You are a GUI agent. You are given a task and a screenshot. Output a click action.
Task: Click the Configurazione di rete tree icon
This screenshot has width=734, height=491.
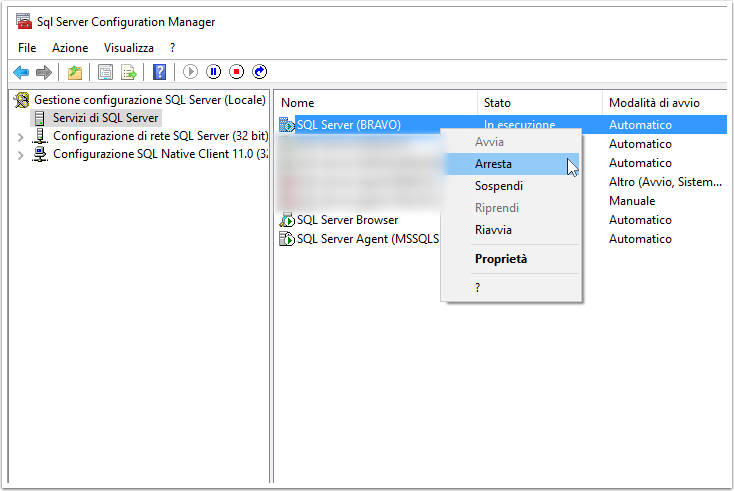40,136
